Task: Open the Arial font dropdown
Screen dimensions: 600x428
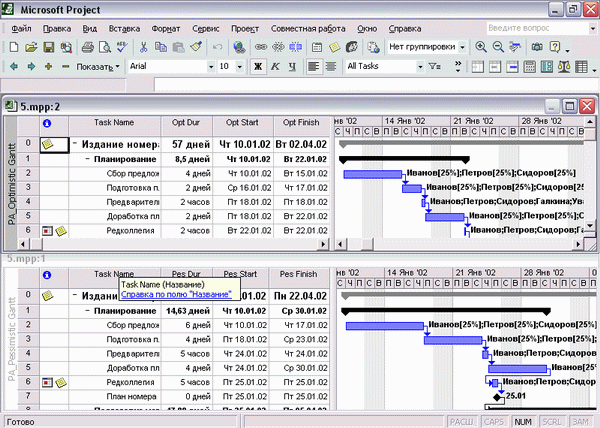Action: tap(211, 67)
